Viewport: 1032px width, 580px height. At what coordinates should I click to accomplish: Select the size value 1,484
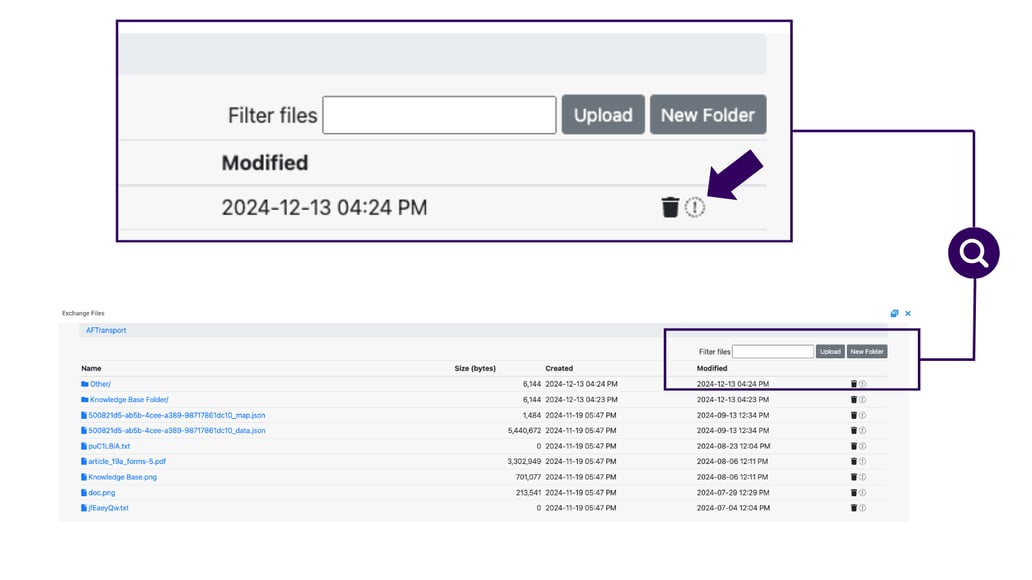[x=532, y=415]
